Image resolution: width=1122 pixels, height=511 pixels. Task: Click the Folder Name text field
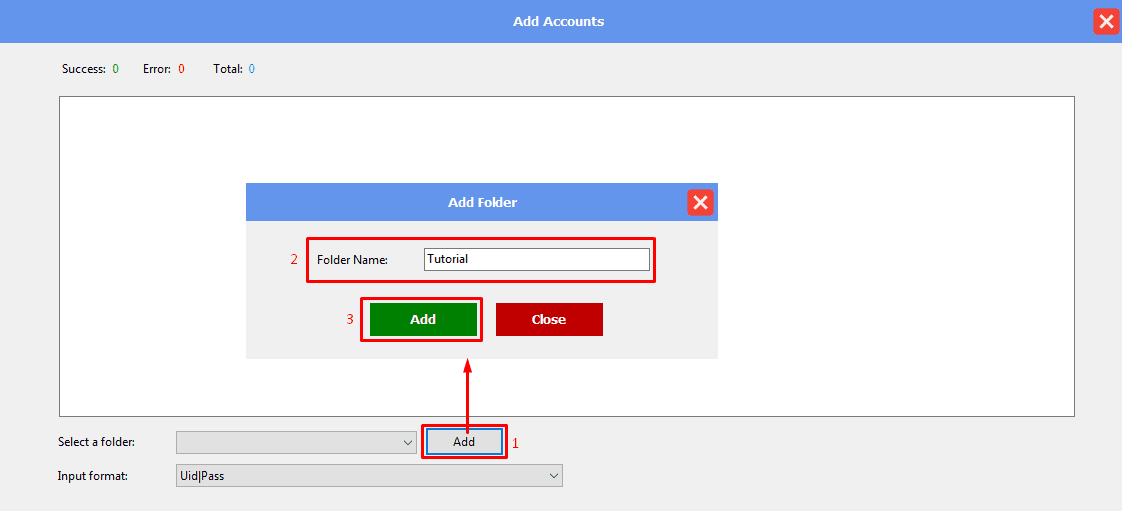point(536,259)
